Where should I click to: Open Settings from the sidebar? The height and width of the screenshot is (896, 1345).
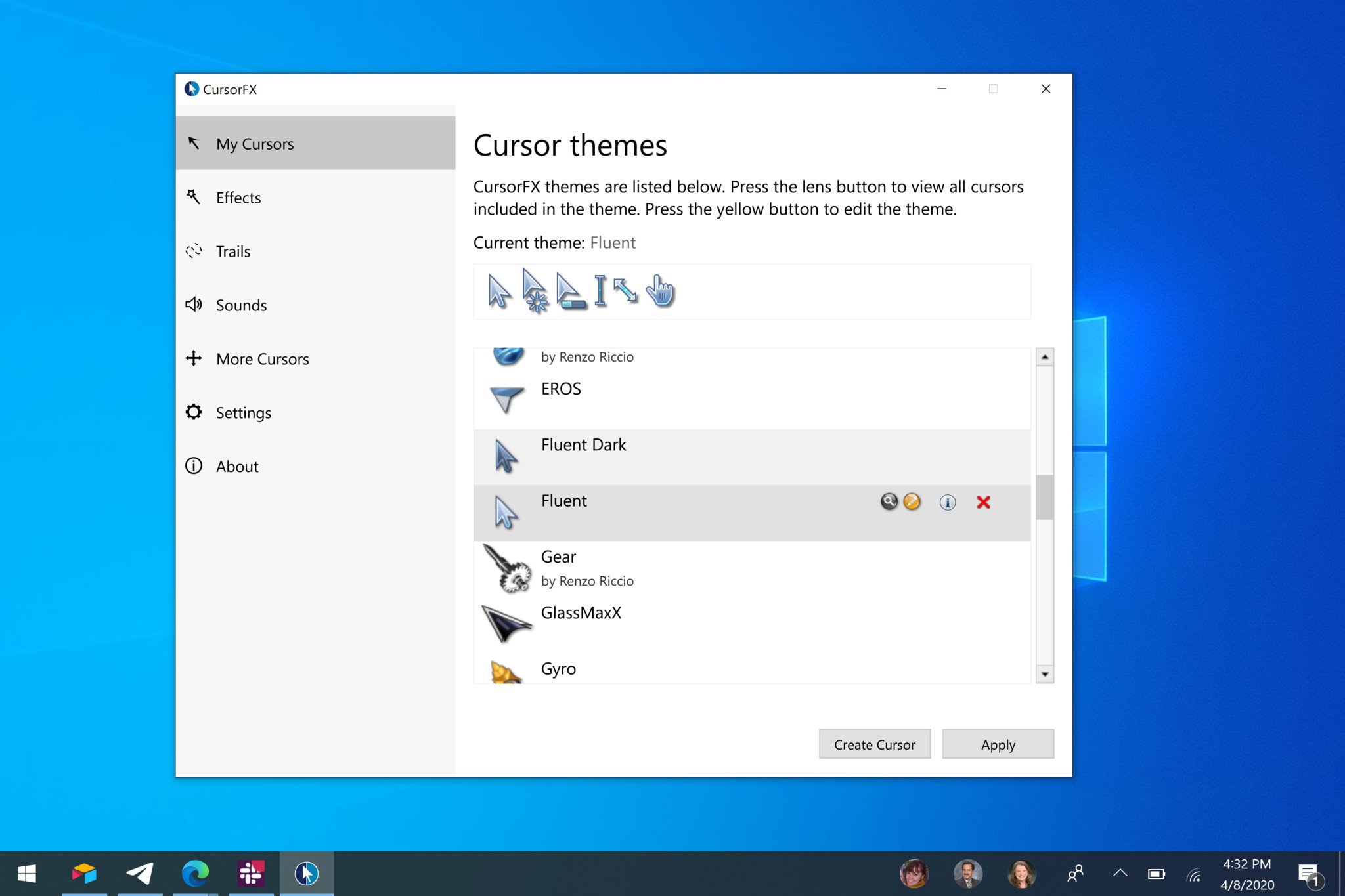pyautogui.click(x=244, y=412)
